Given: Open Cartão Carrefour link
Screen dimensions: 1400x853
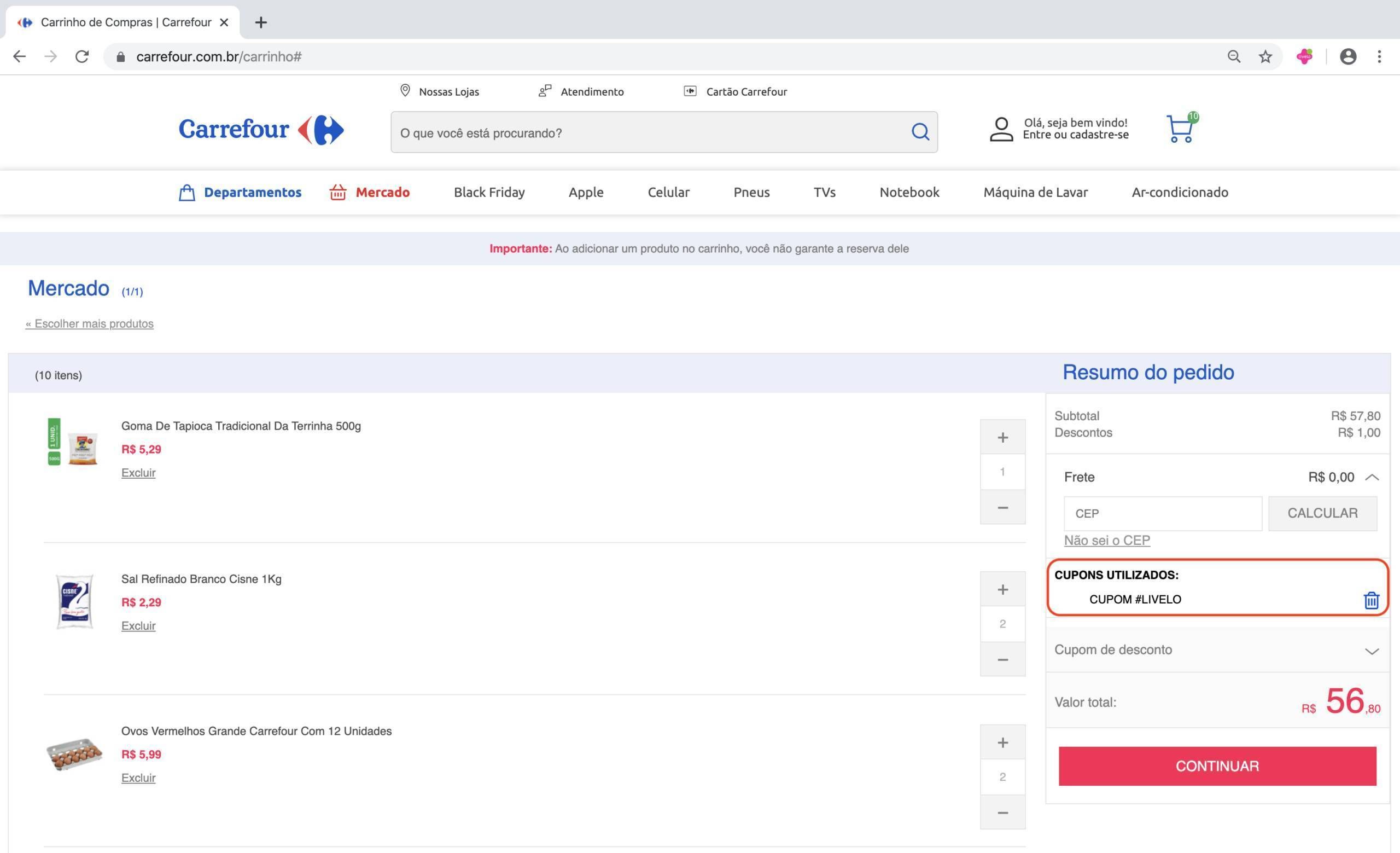Looking at the screenshot, I should coord(735,91).
